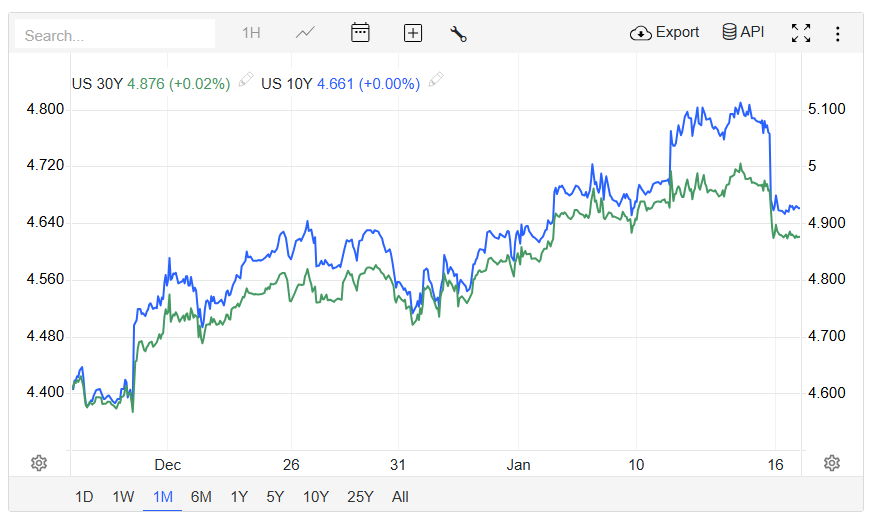Click the chart type line icon
The width and height of the screenshot is (870, 522).
(x=305, y=33)
